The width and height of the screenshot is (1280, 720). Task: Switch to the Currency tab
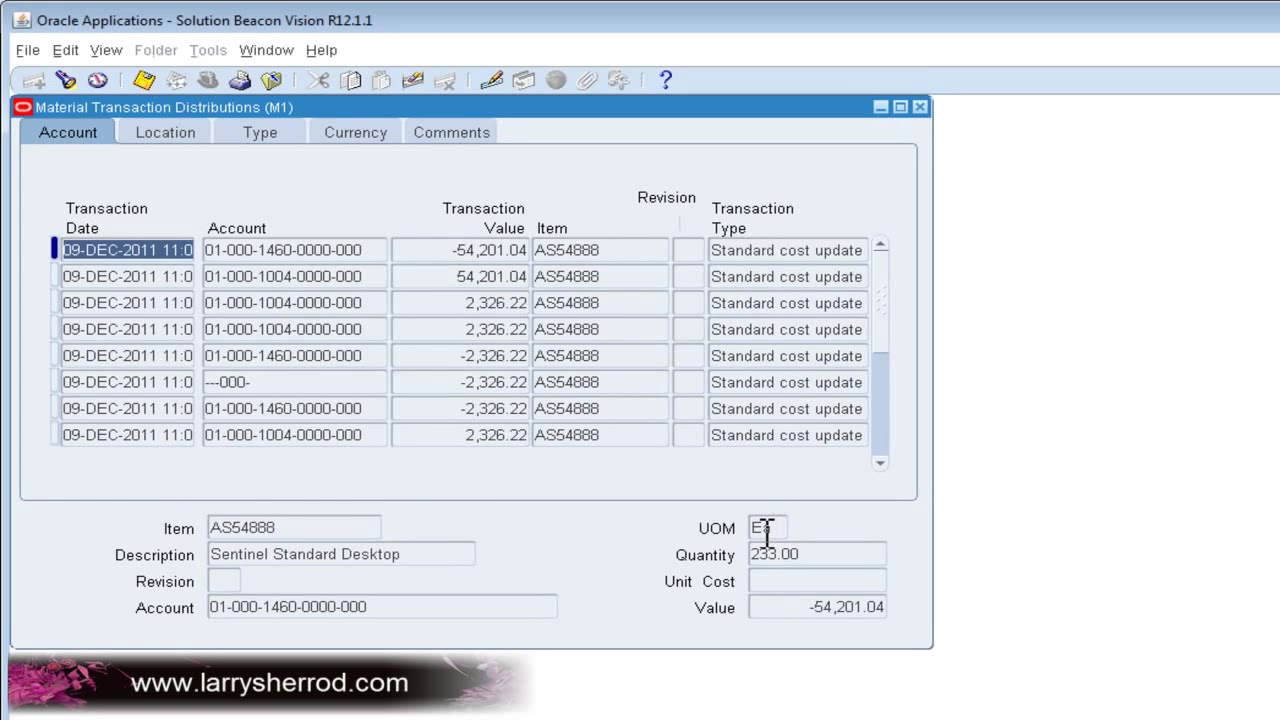pyautogui.click(x=355, y=132)
